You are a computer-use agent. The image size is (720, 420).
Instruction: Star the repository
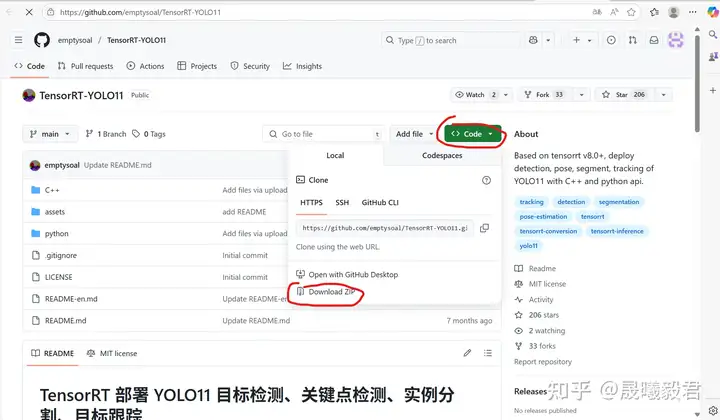tap(625, 95)
